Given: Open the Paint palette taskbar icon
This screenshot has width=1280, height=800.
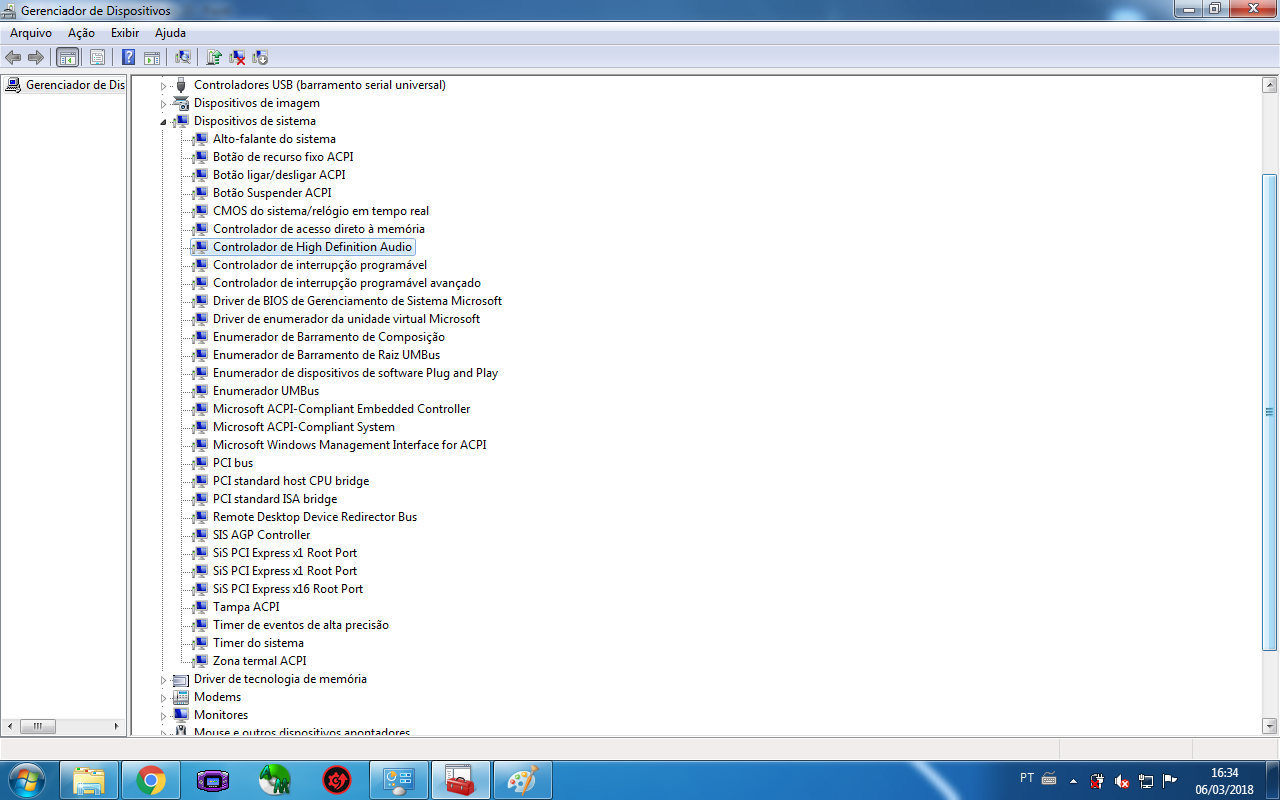Looking at the screenshot, I should pos(523,780).
